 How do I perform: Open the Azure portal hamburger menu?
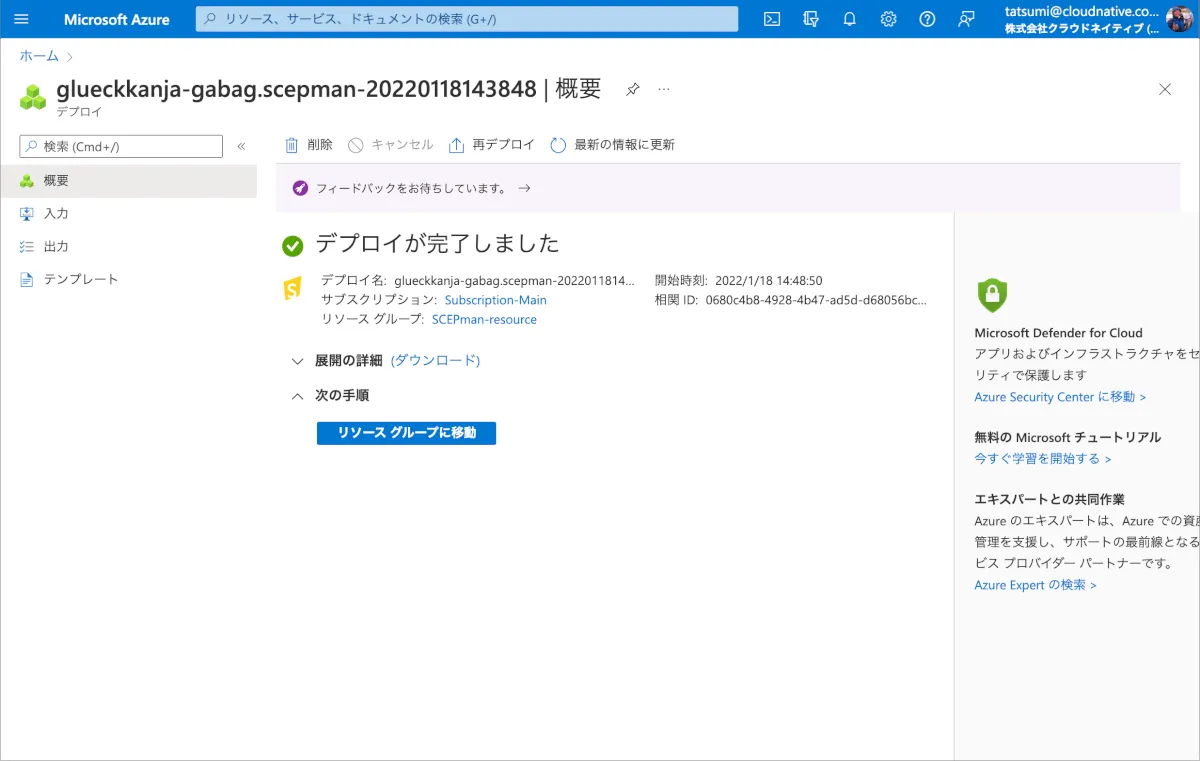[21, 19]
